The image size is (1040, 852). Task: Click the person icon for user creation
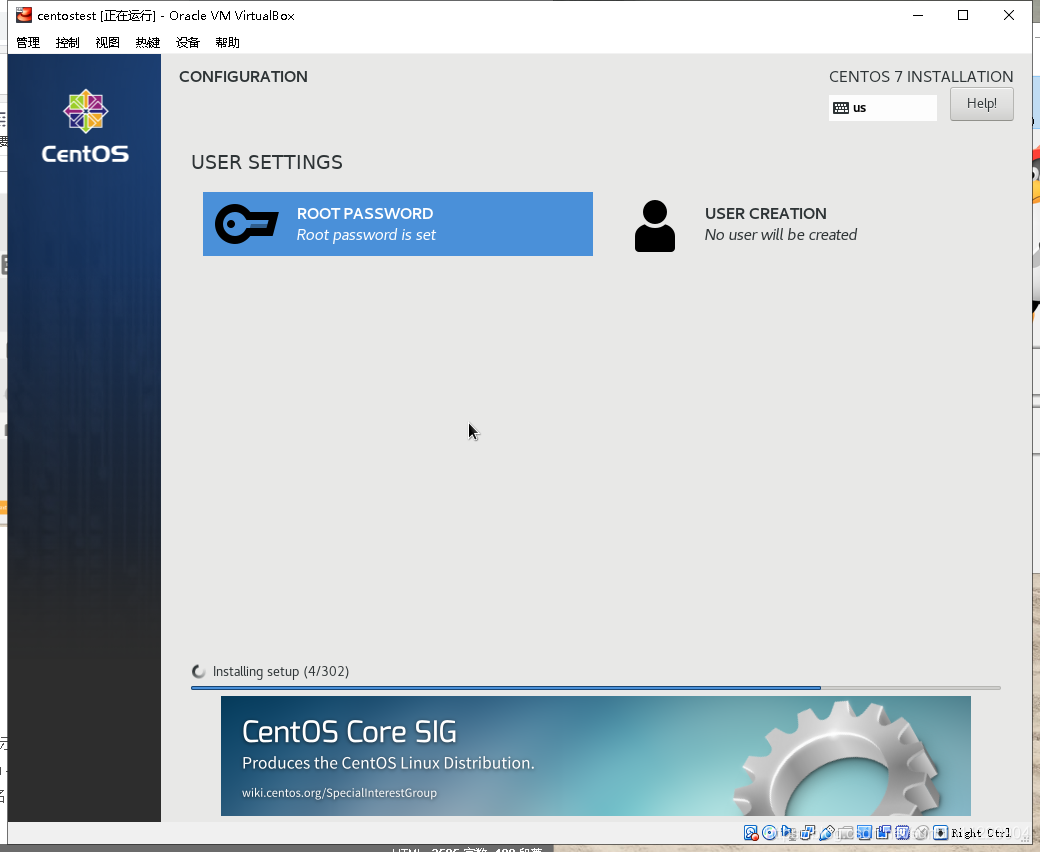click(x=655, y=225)
